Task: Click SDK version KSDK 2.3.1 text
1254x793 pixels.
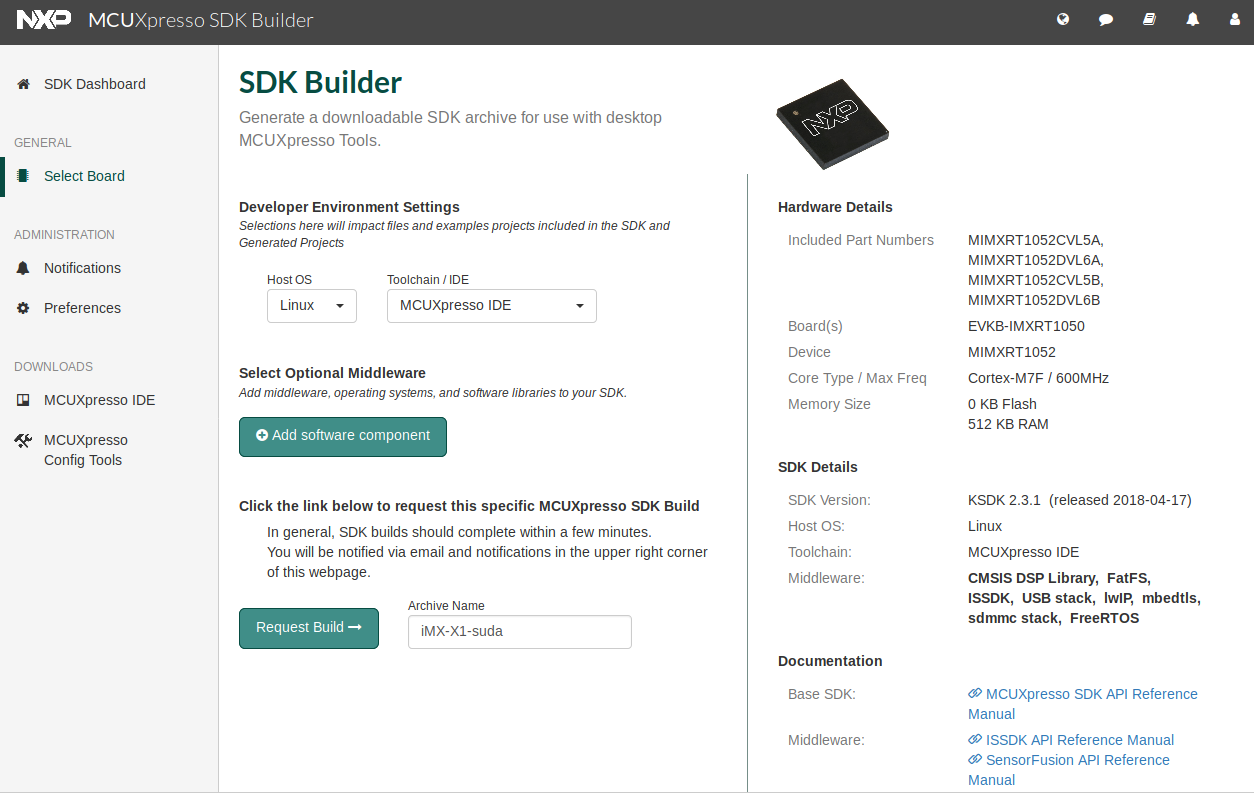Action: 1006,500
